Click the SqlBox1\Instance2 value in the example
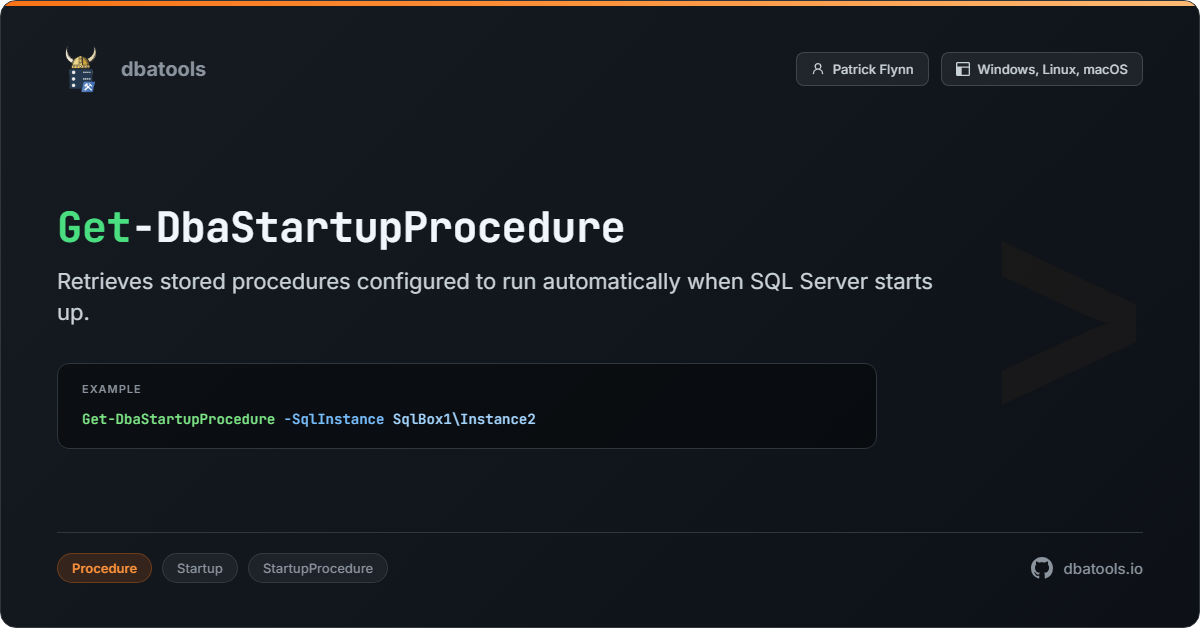The height and width of the screenshot is (628, 1200). click(x=464, y=419)
